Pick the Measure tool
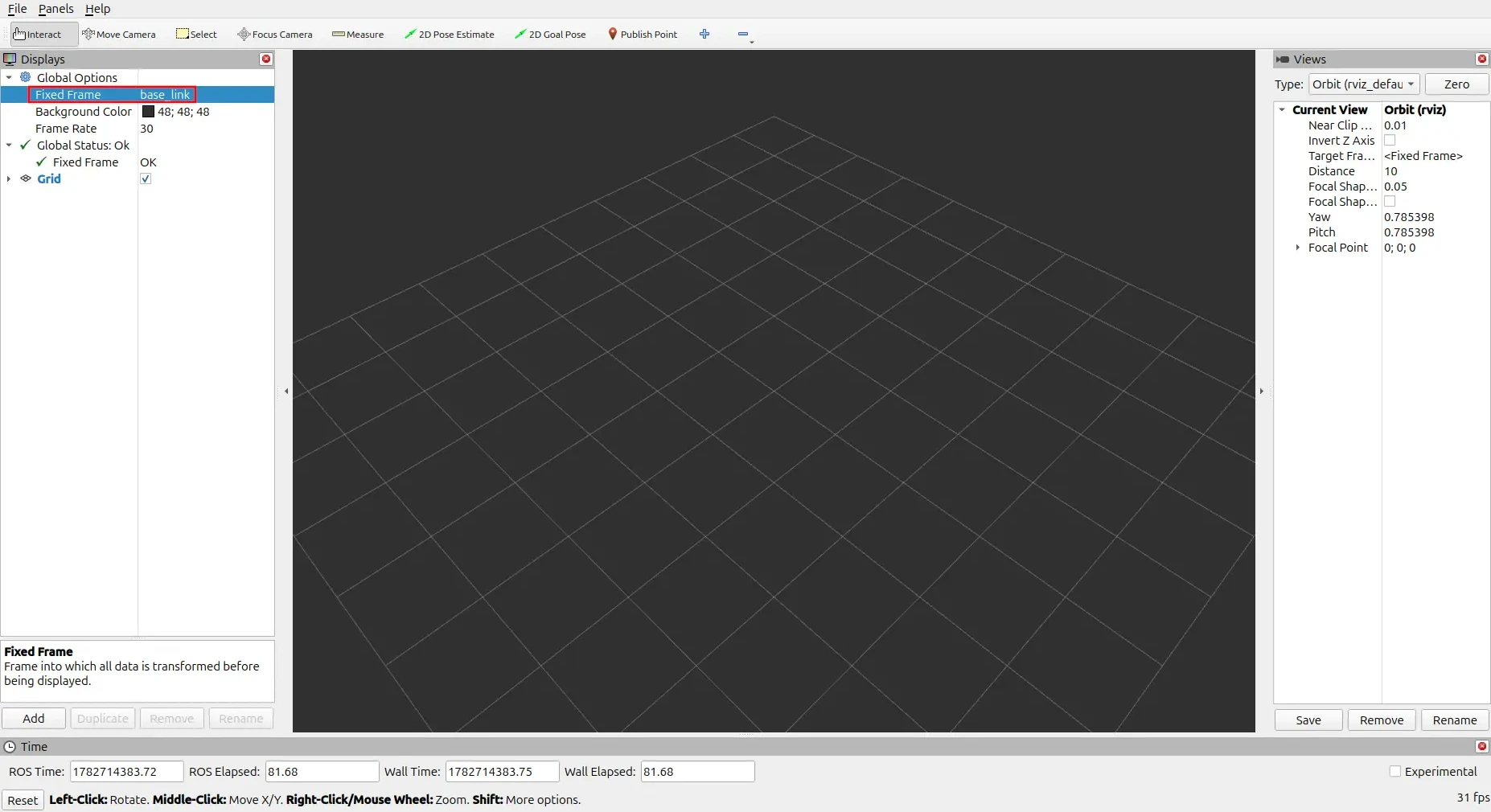The width and height of the screenshot is (1491, 812). click(x=358, y=34)
